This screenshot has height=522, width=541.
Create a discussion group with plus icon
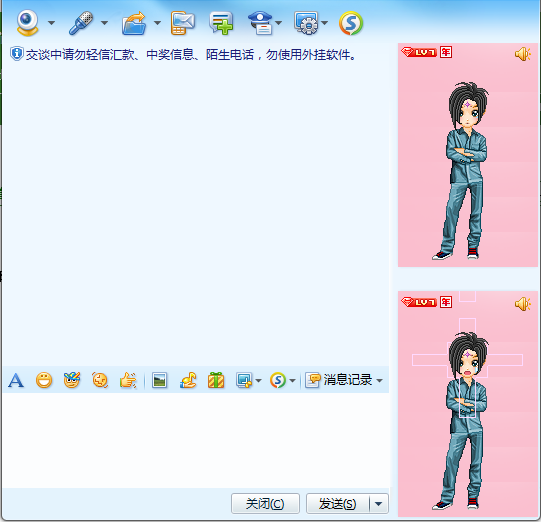pos(221,23)
